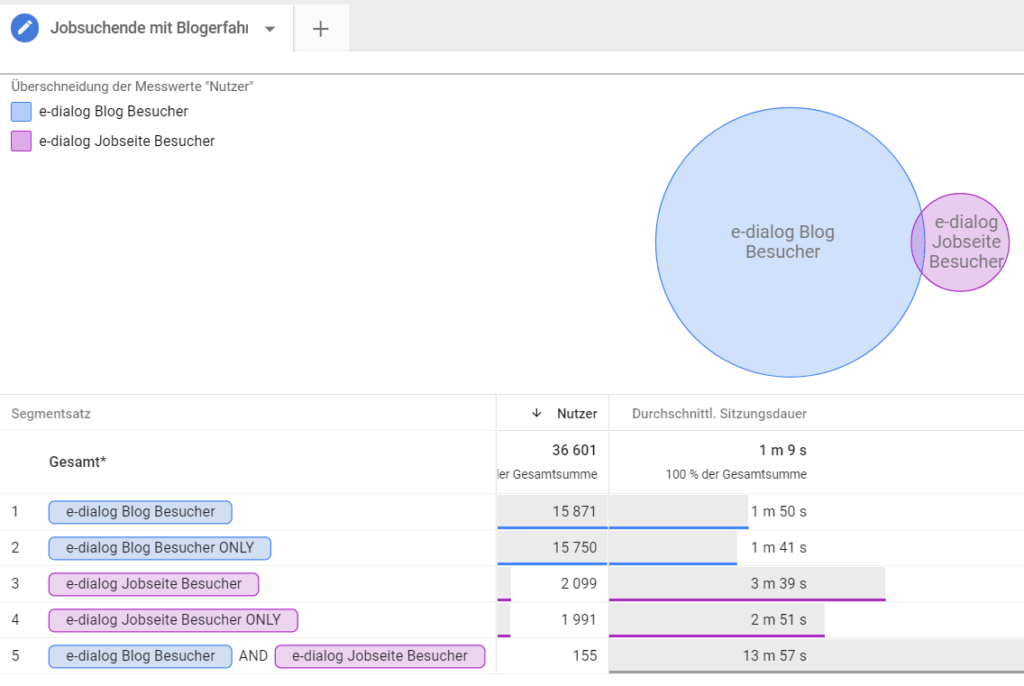Viewport: 1024px width, 686px height.
Task: Add a new tab with plus icon
Action: (x=320, y=29)
